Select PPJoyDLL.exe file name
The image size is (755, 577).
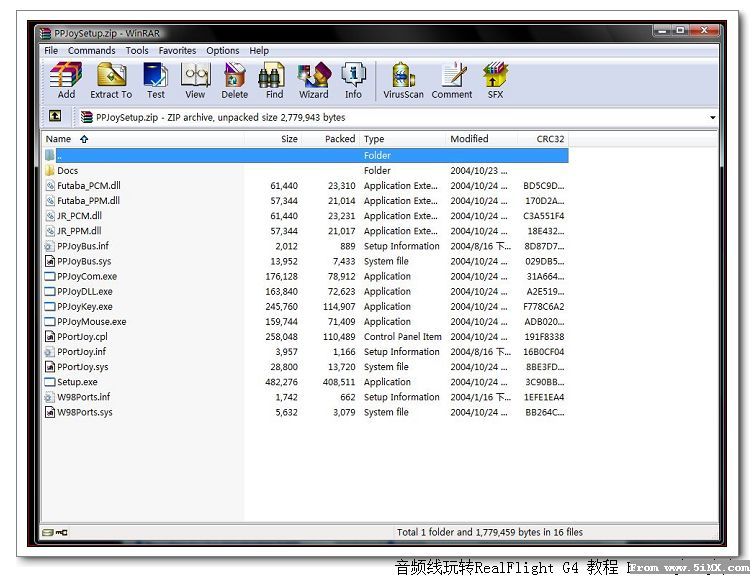coord(85,291)
